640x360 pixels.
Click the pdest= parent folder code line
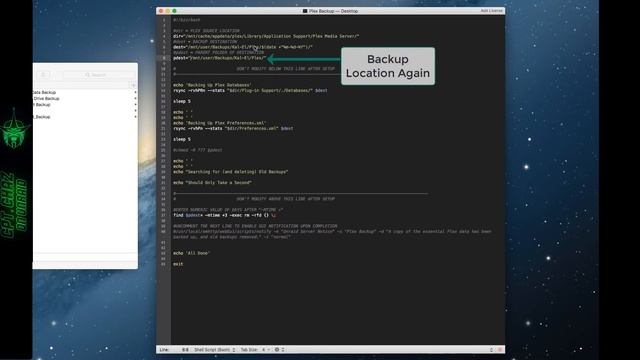pos(220,58)
